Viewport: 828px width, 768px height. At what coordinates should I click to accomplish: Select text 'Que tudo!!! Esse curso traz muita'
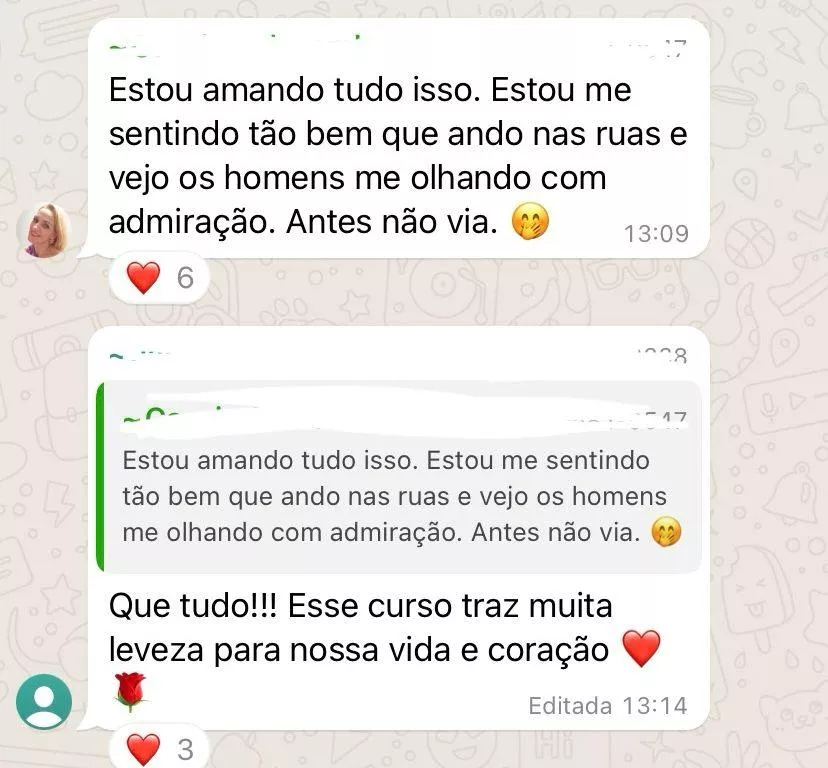pyautogui.click(x=361, y=605)
